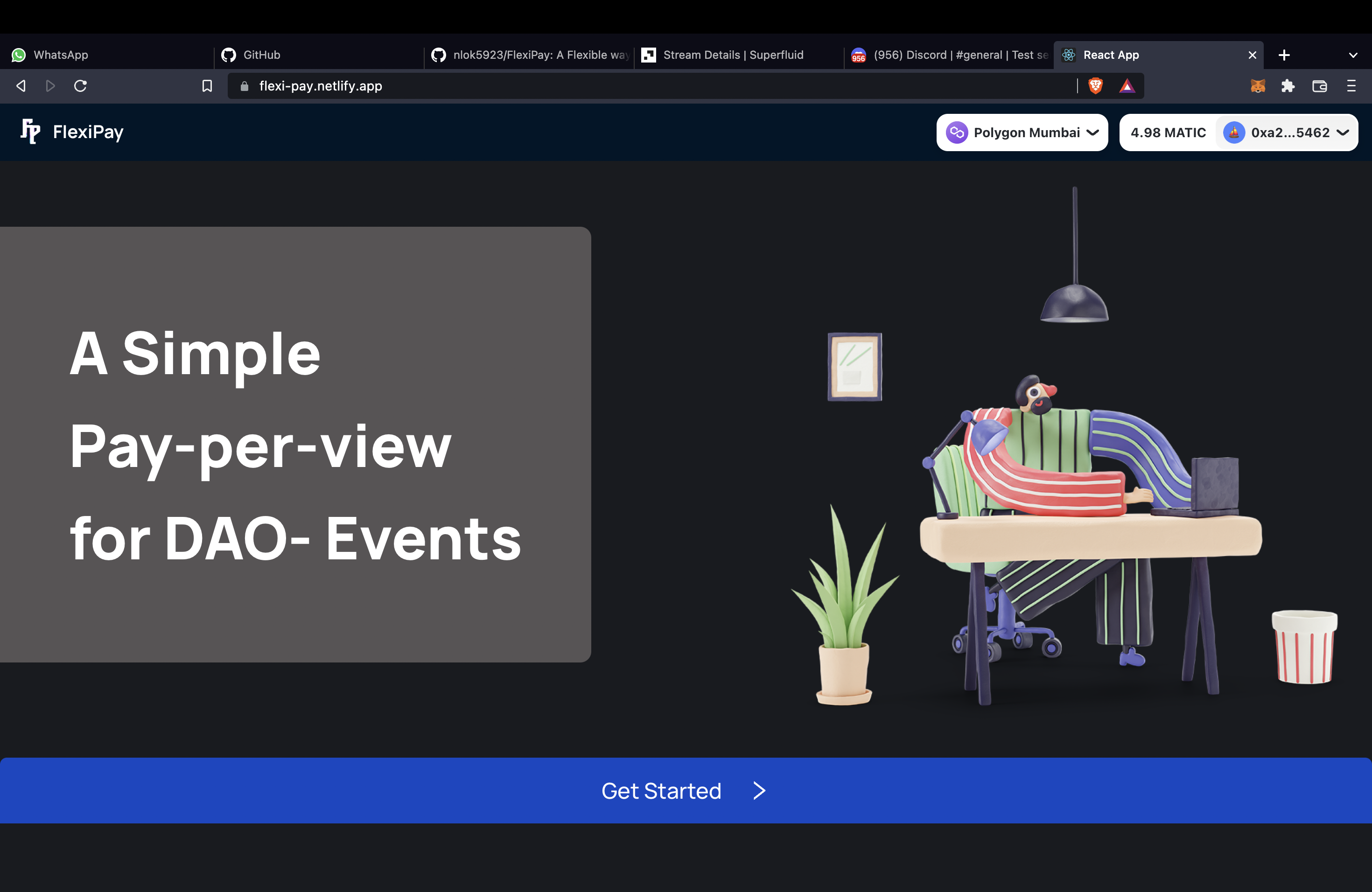Switch to the WhatsApp tab
Image resolution: width=1372 pixels, height=892 pixels.
pos(107,56)
